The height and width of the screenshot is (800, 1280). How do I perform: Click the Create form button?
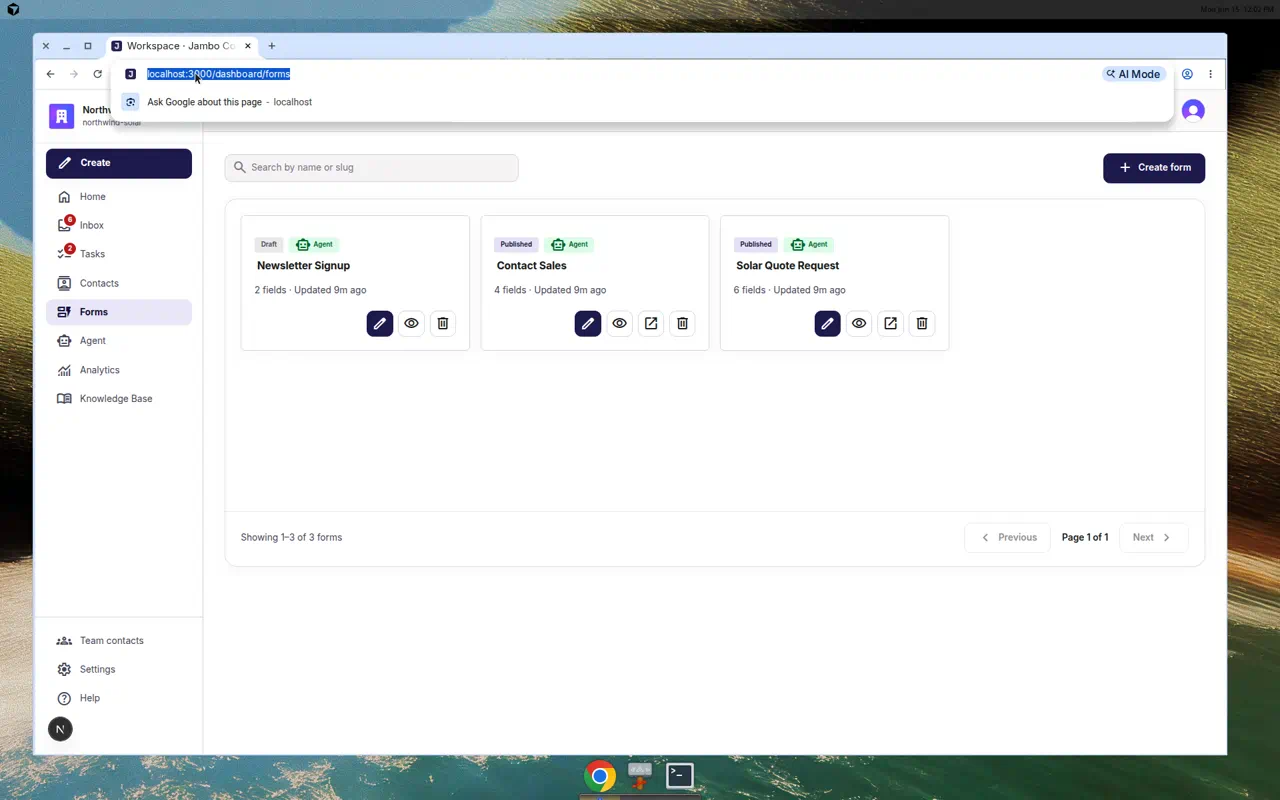1154,168
